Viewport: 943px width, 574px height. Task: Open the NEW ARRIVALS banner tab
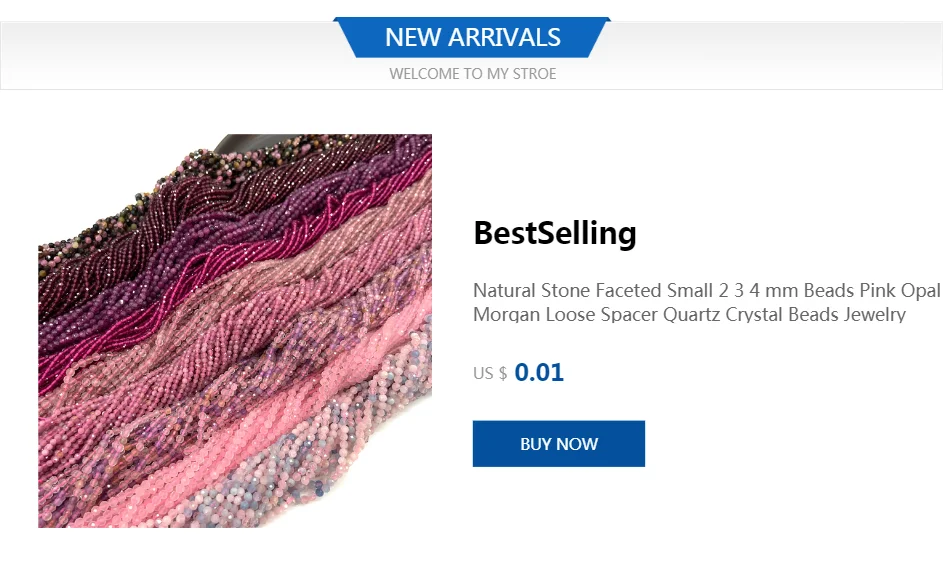pos(472,38)
